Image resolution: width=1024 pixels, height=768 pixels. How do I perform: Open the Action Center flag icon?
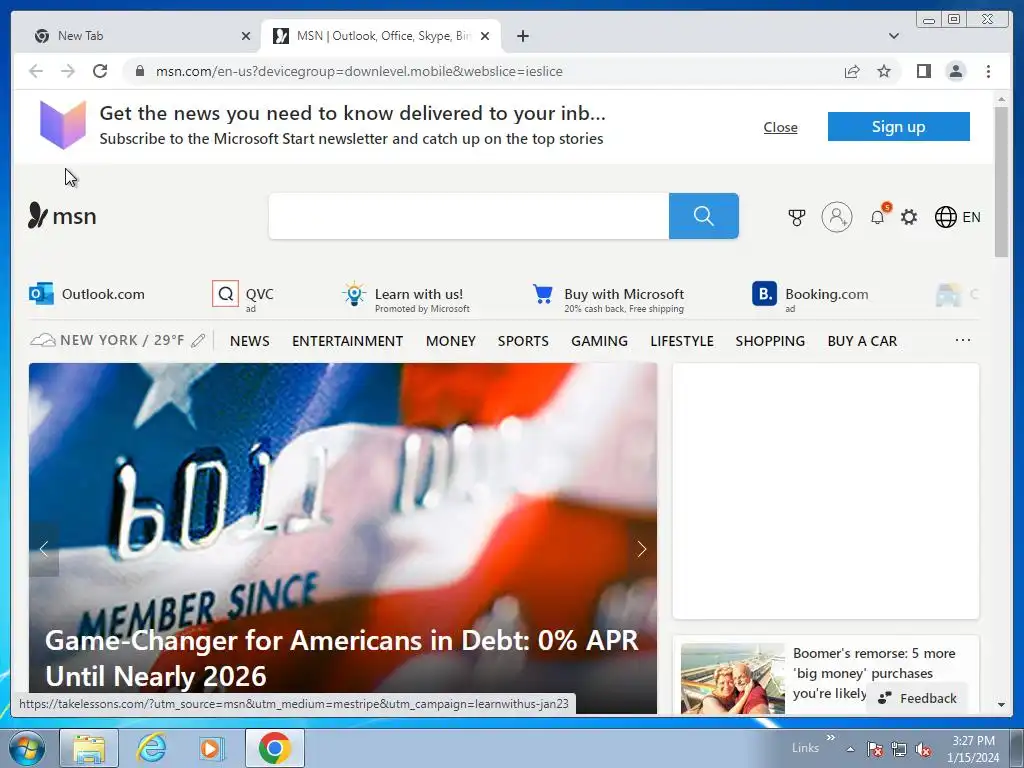[875, 749]
